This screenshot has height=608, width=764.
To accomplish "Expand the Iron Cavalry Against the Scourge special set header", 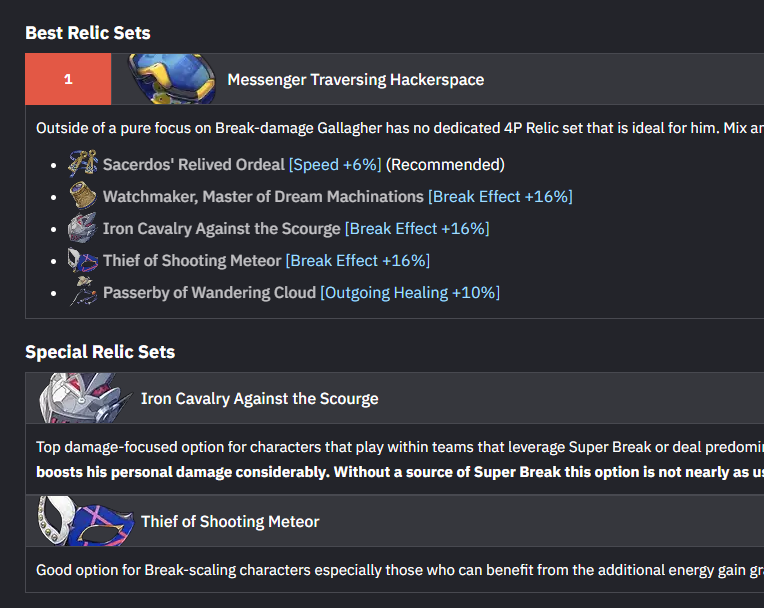I will pyautogui.click(x=395, y=398).
